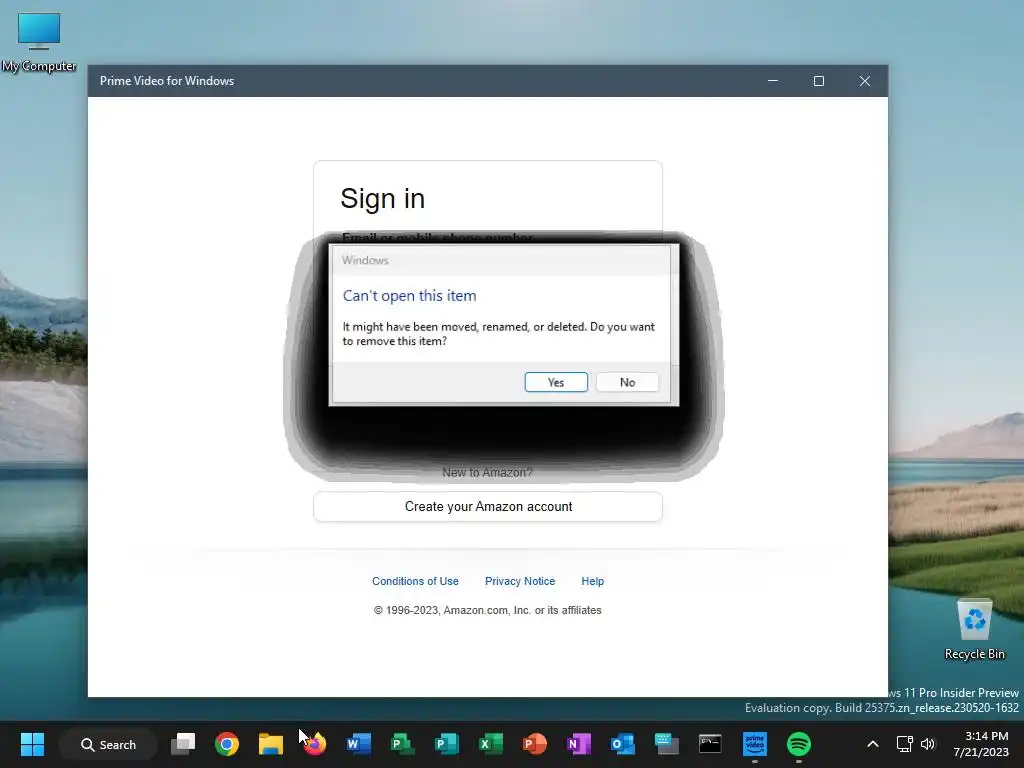Screen dimensions: 1024x768
Task: Open the on-screen keyboard taskbar app
Action: 666,744
